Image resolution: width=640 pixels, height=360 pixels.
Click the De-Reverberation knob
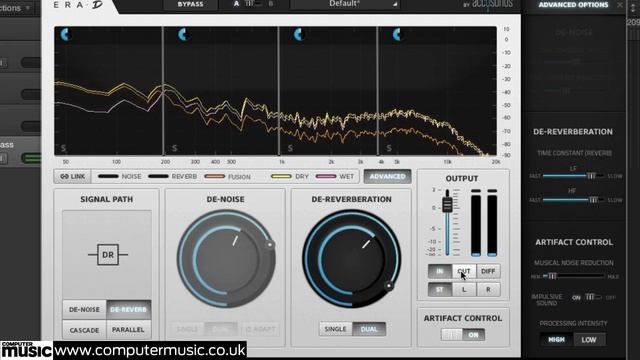pos(352,259)
